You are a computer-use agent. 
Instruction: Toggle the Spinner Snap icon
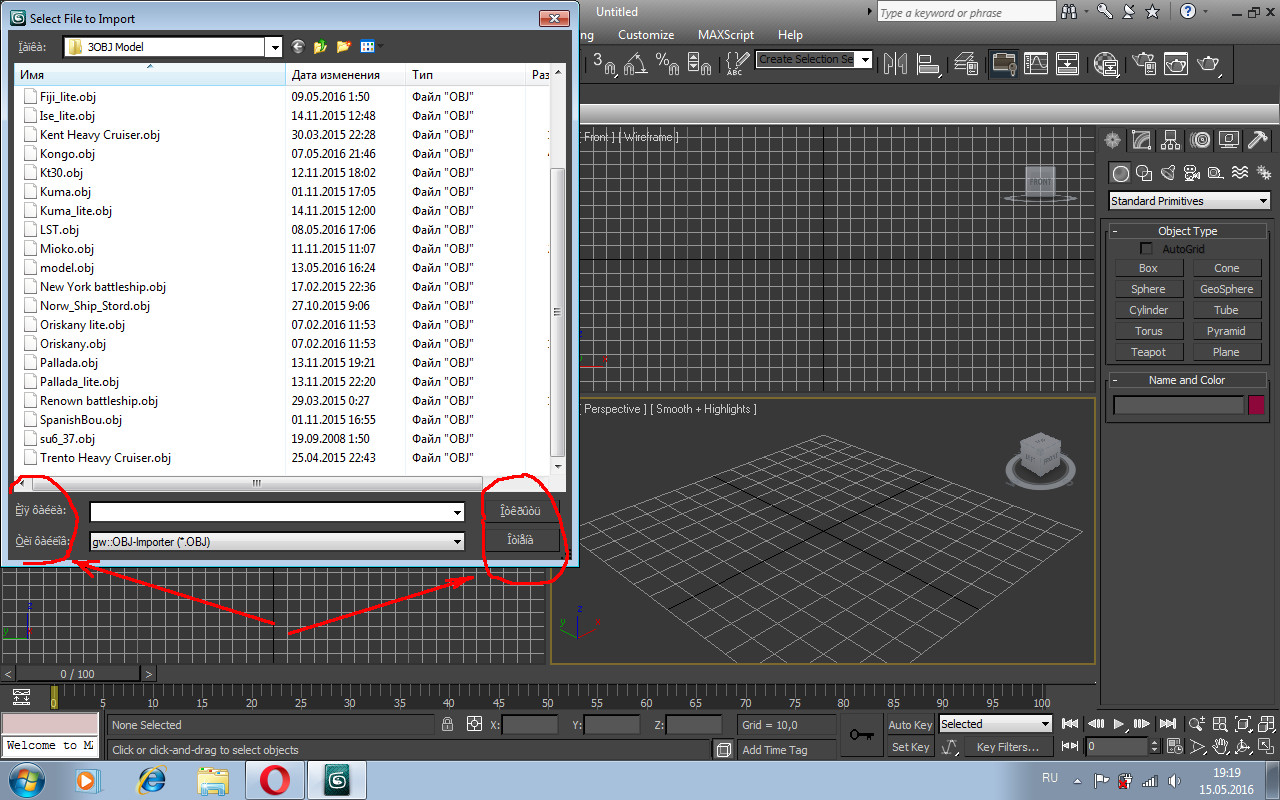700,63
